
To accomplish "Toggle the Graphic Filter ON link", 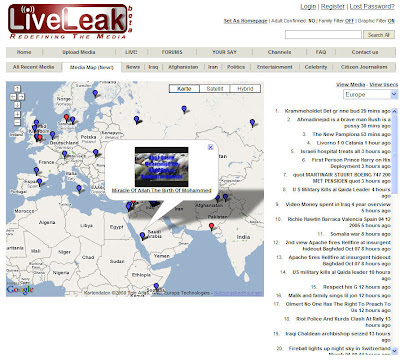I will coord(391,21).
